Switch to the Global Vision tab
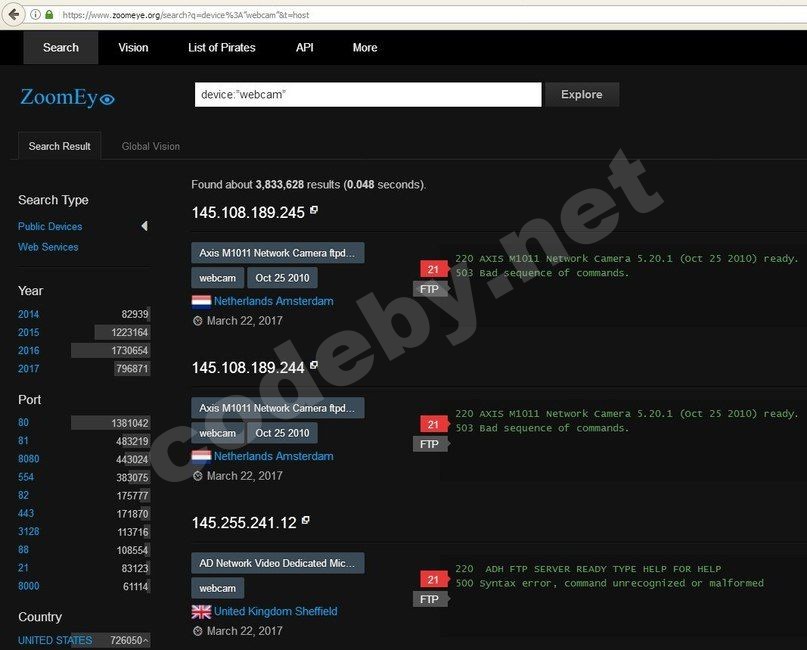The width and height of the screenshot is (807, 650). [151, 146]
